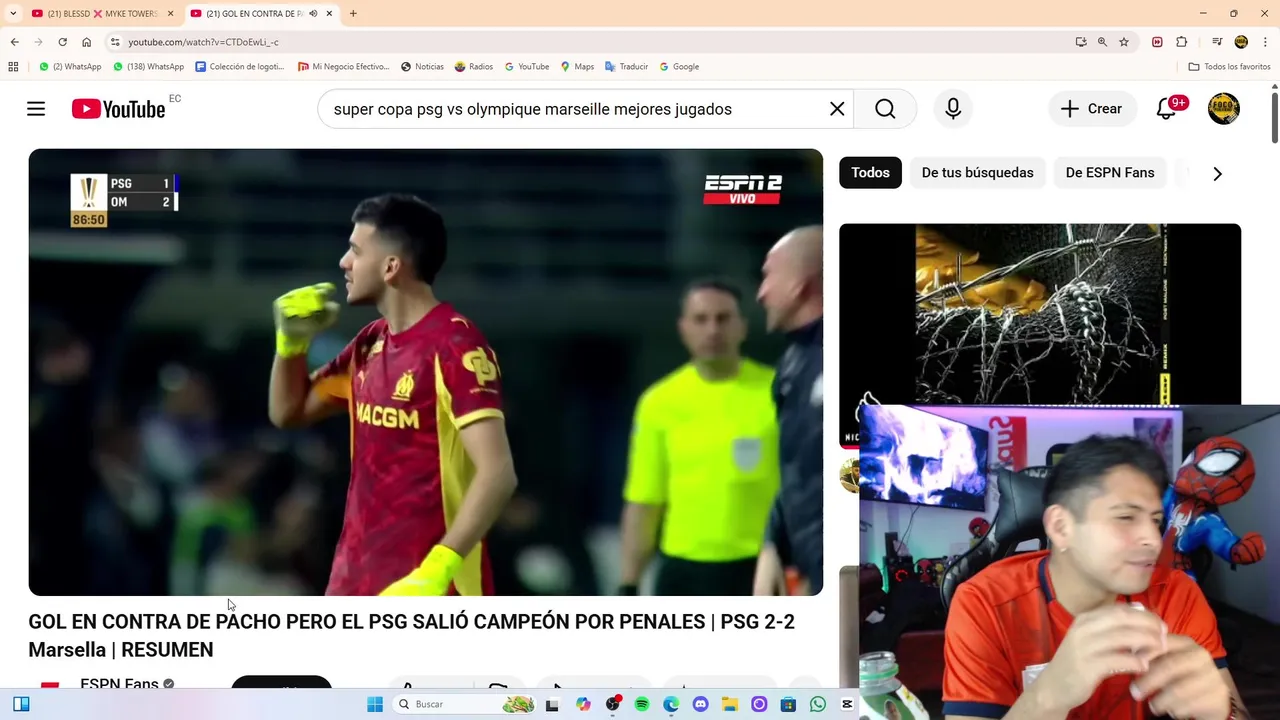Open the Maps bookmark
This screenshot has width=1280, height=720.
click(577, 67)
